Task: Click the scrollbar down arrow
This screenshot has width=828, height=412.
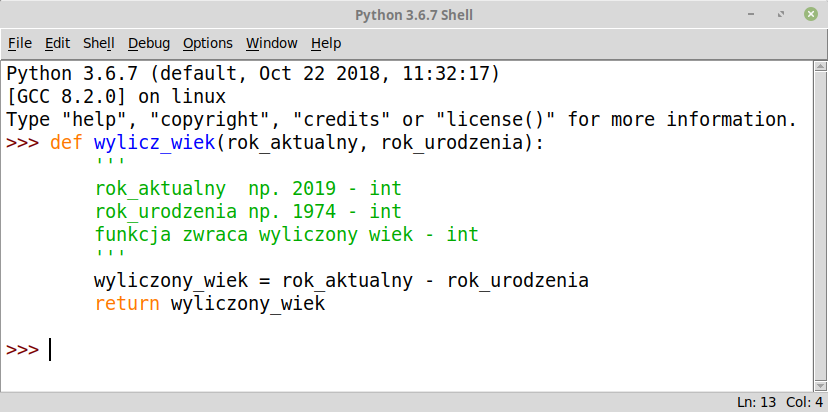Action: click(x=820, y=386)
